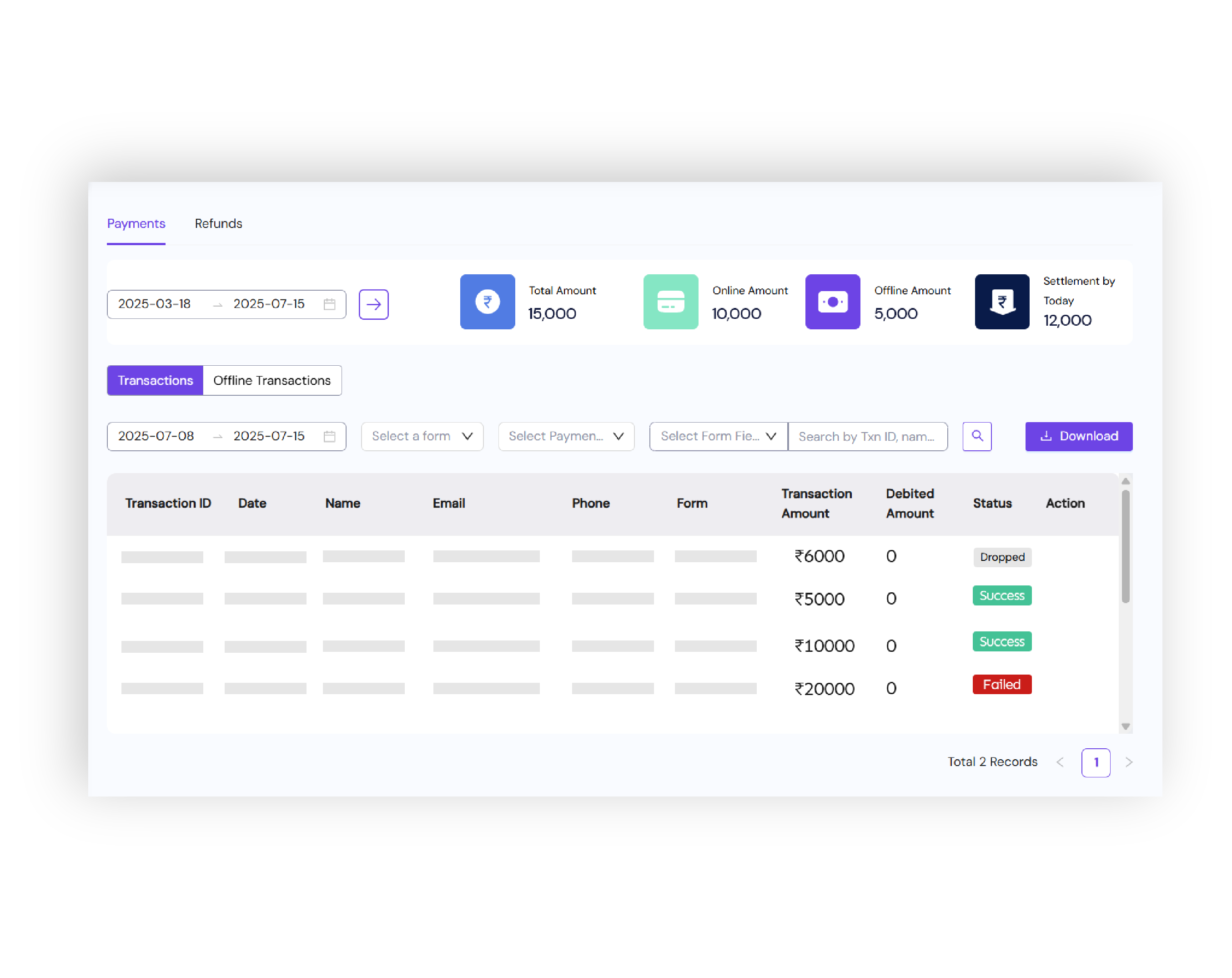Open the Select Payment dropdown
The height and width of the screenshot is (978, 1232).
coord(566,436)
